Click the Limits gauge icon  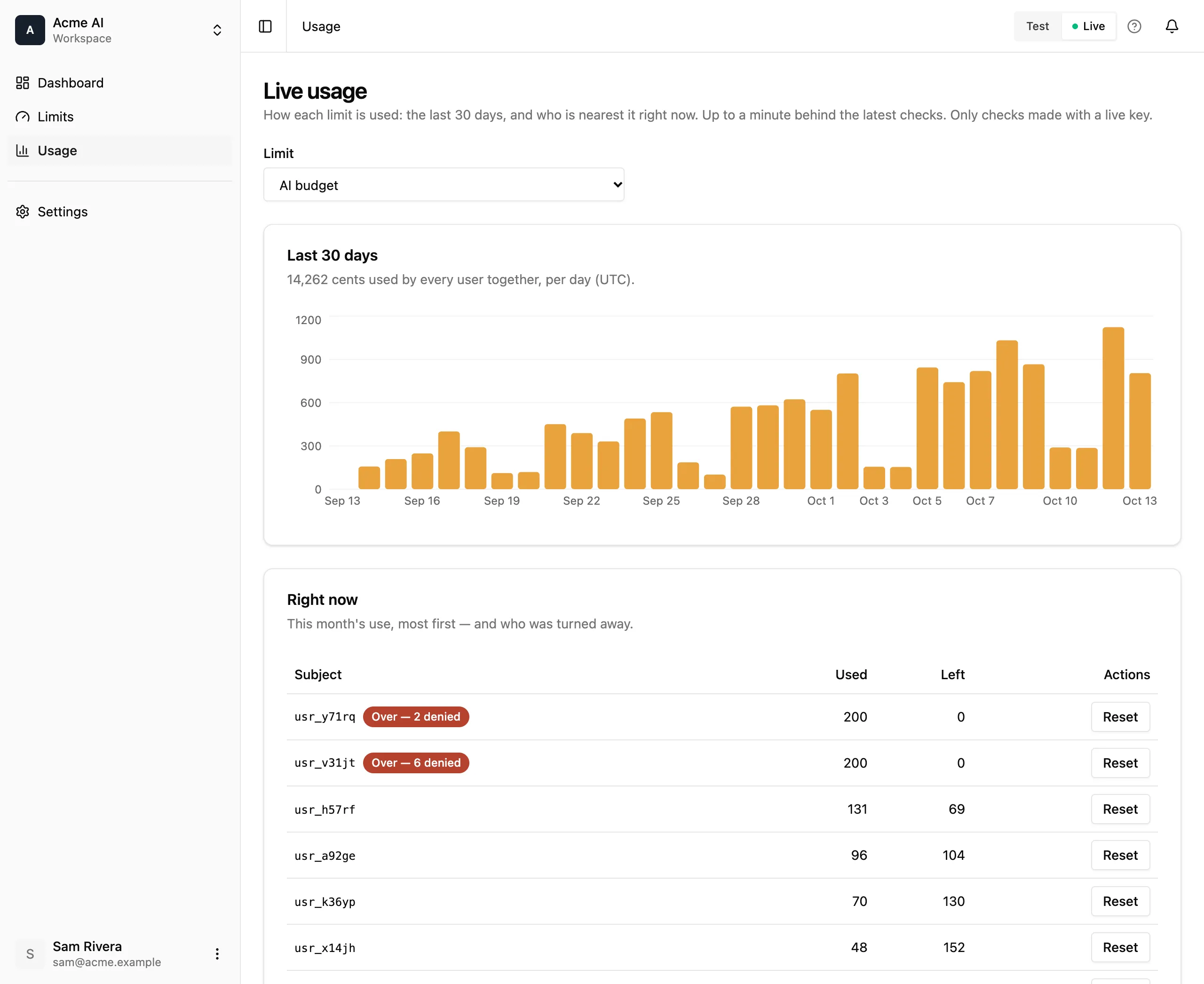point(23,117)
